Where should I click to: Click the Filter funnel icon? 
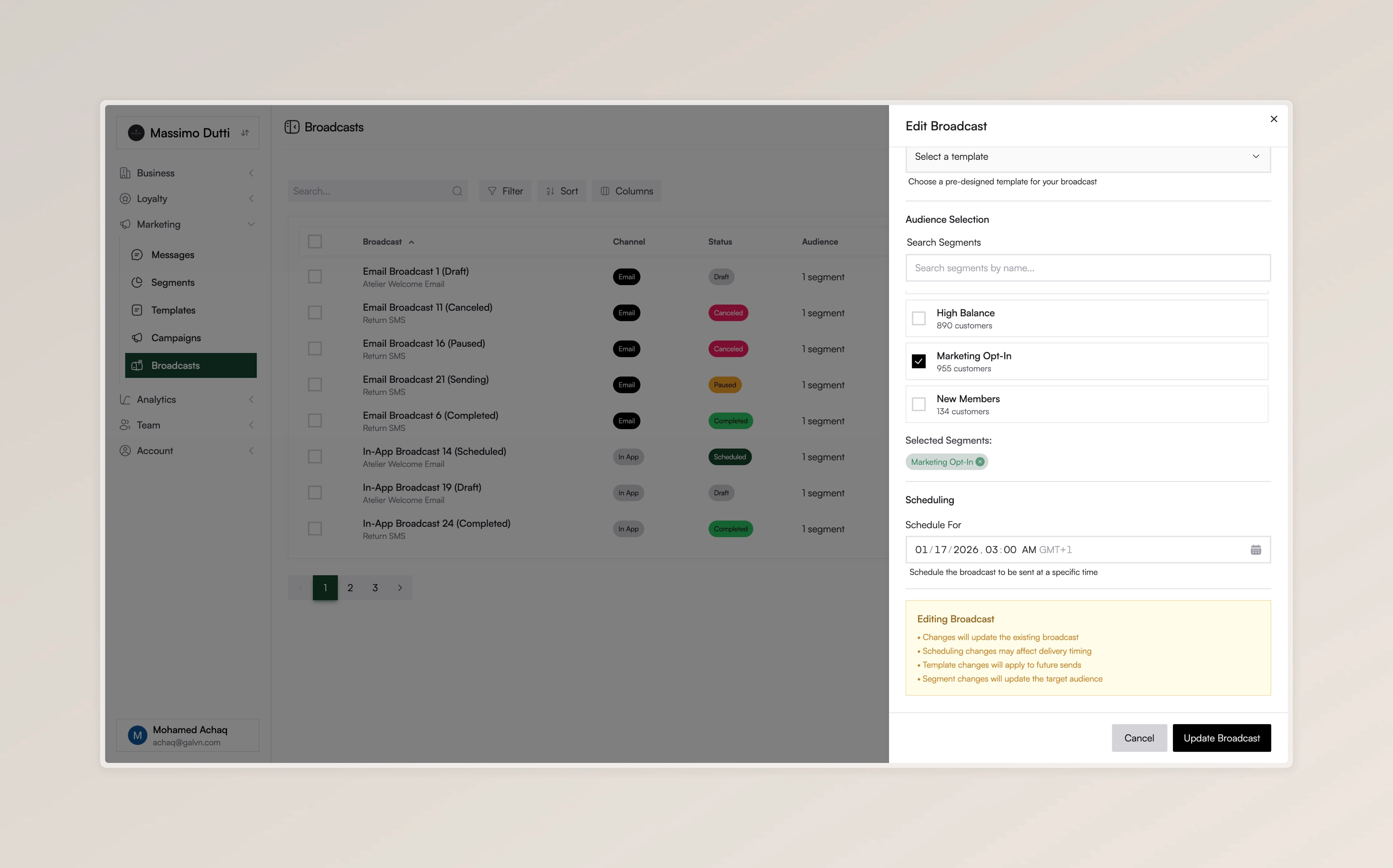click(492, 191)
